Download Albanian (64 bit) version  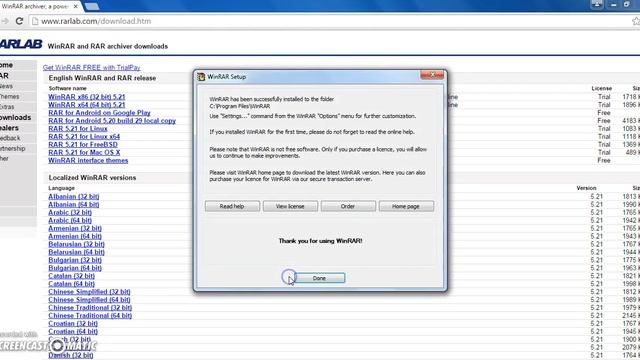pos(73,204)
